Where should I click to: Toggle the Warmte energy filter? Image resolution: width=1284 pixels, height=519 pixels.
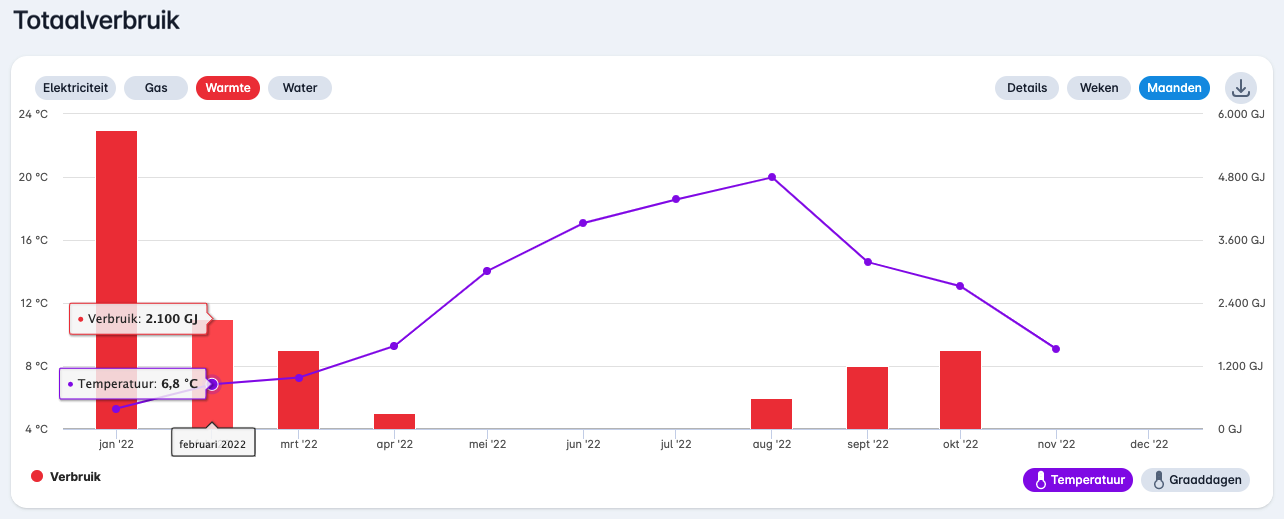pyautogui.click(x=228, y=88)
